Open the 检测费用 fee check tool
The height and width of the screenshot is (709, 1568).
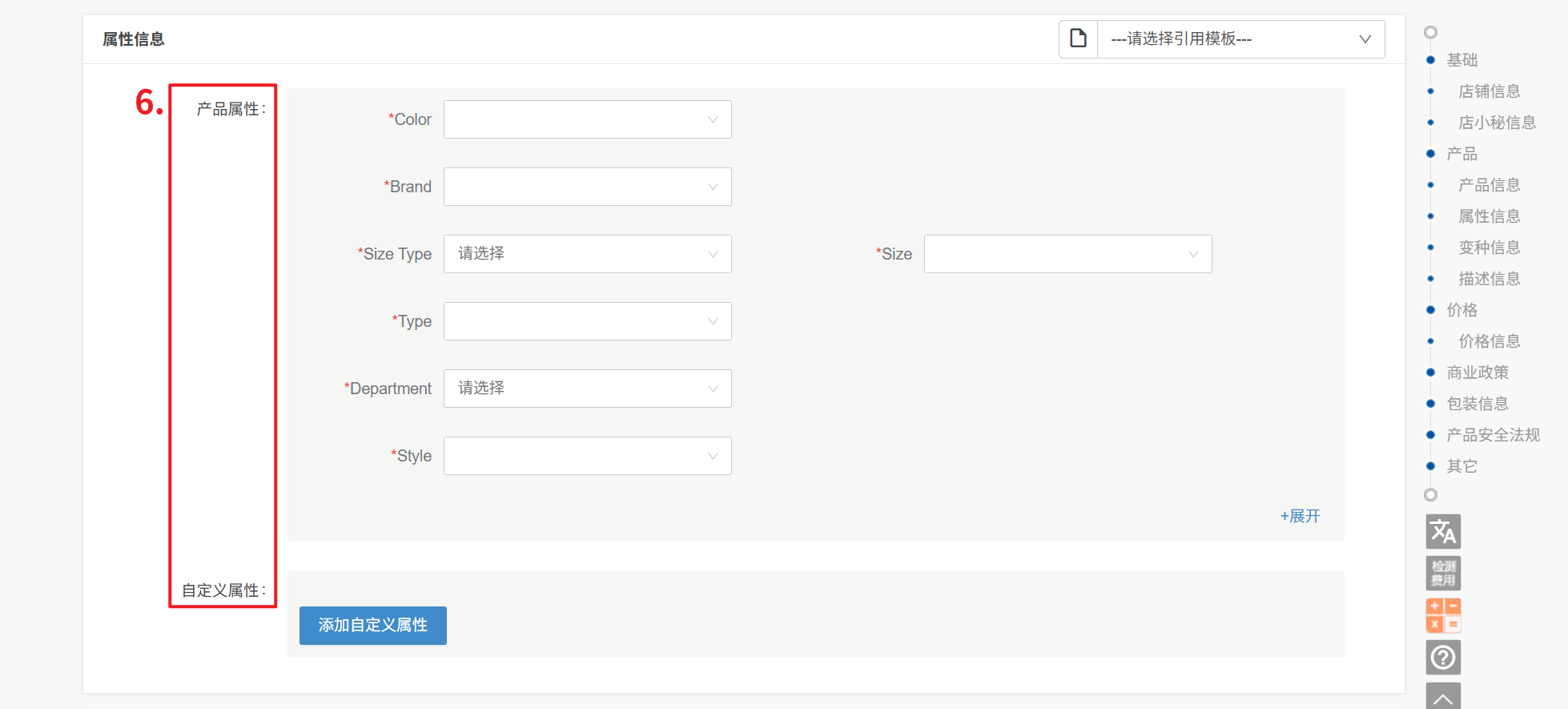(1443, 573)
